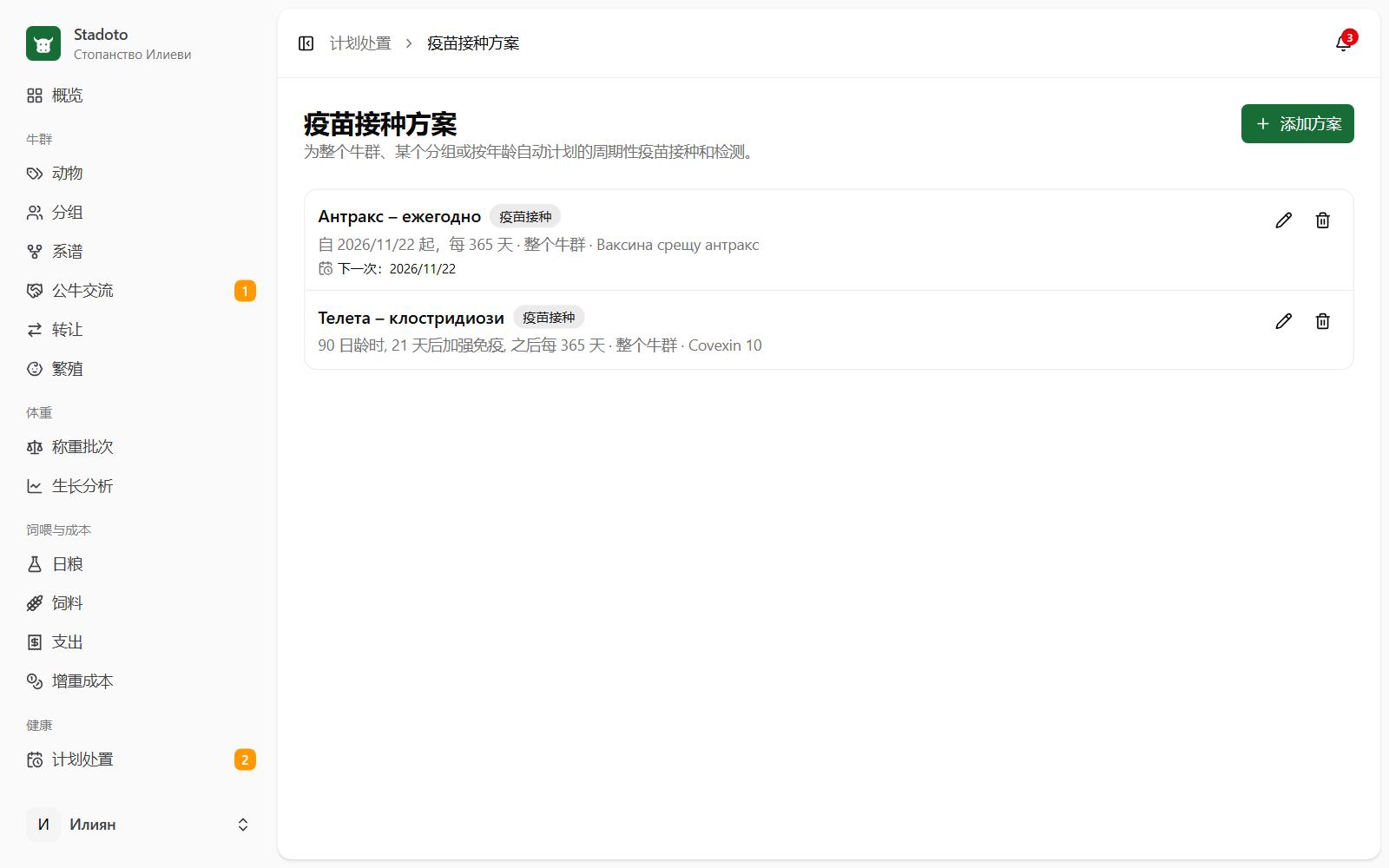
Task: Click the orange 1 badge on 公牛交流
Action: coord(245,291)
